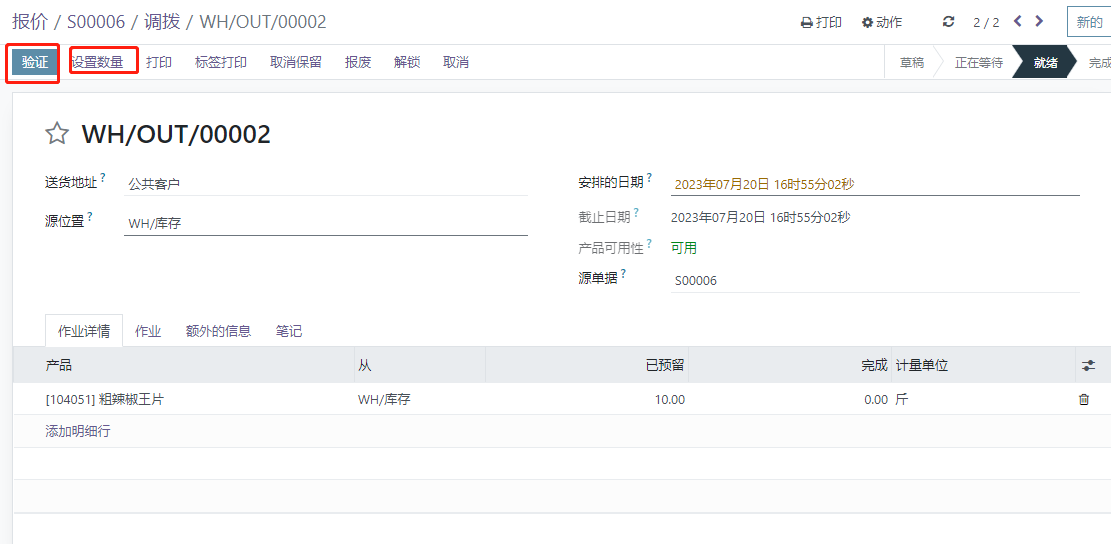Image resolution: width=1111 pixels, height=544 pixels.
Task: Click the favorite star next to WH/OUT/00002
Action: click(x=57, y=134)
